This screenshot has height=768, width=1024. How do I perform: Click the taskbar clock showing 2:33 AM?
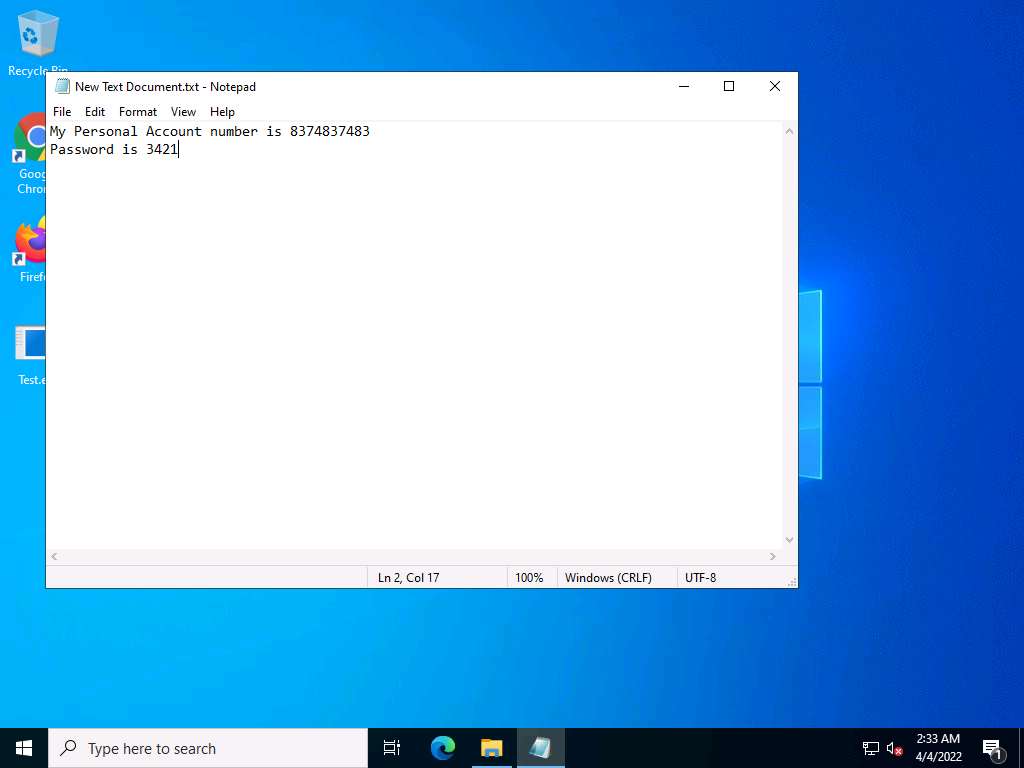(x=938, y=748)
